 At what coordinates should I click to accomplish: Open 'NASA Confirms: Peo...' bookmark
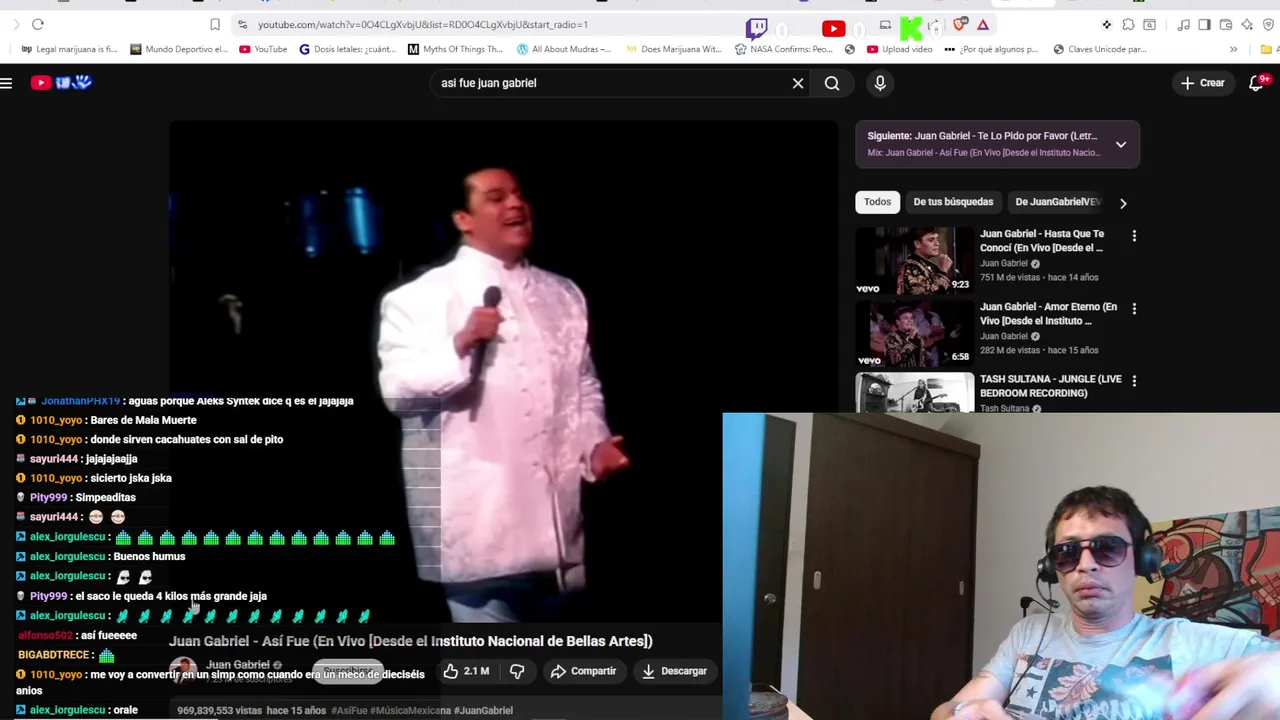tap(783, 49)
